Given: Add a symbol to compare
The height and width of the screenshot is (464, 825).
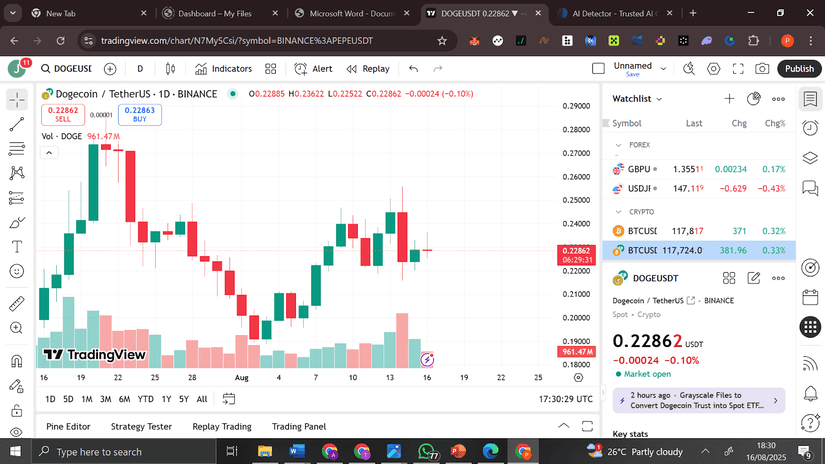Looking at the screenshot, I should (110, 69).
